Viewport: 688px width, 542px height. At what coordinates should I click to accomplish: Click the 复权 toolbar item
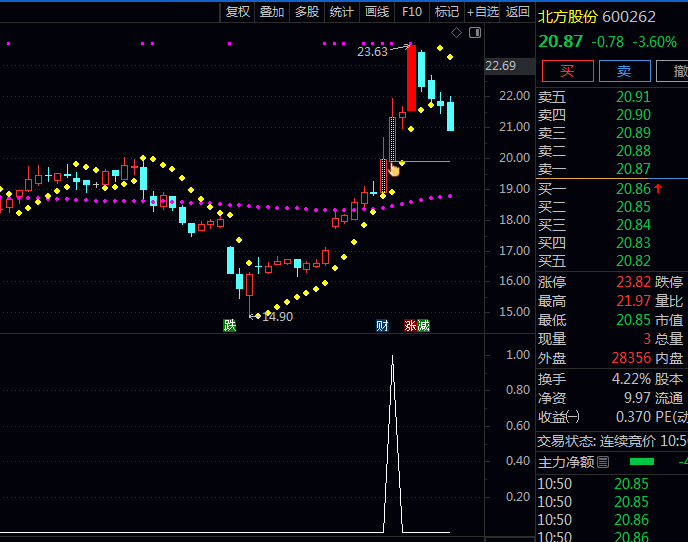coord(237,12)
